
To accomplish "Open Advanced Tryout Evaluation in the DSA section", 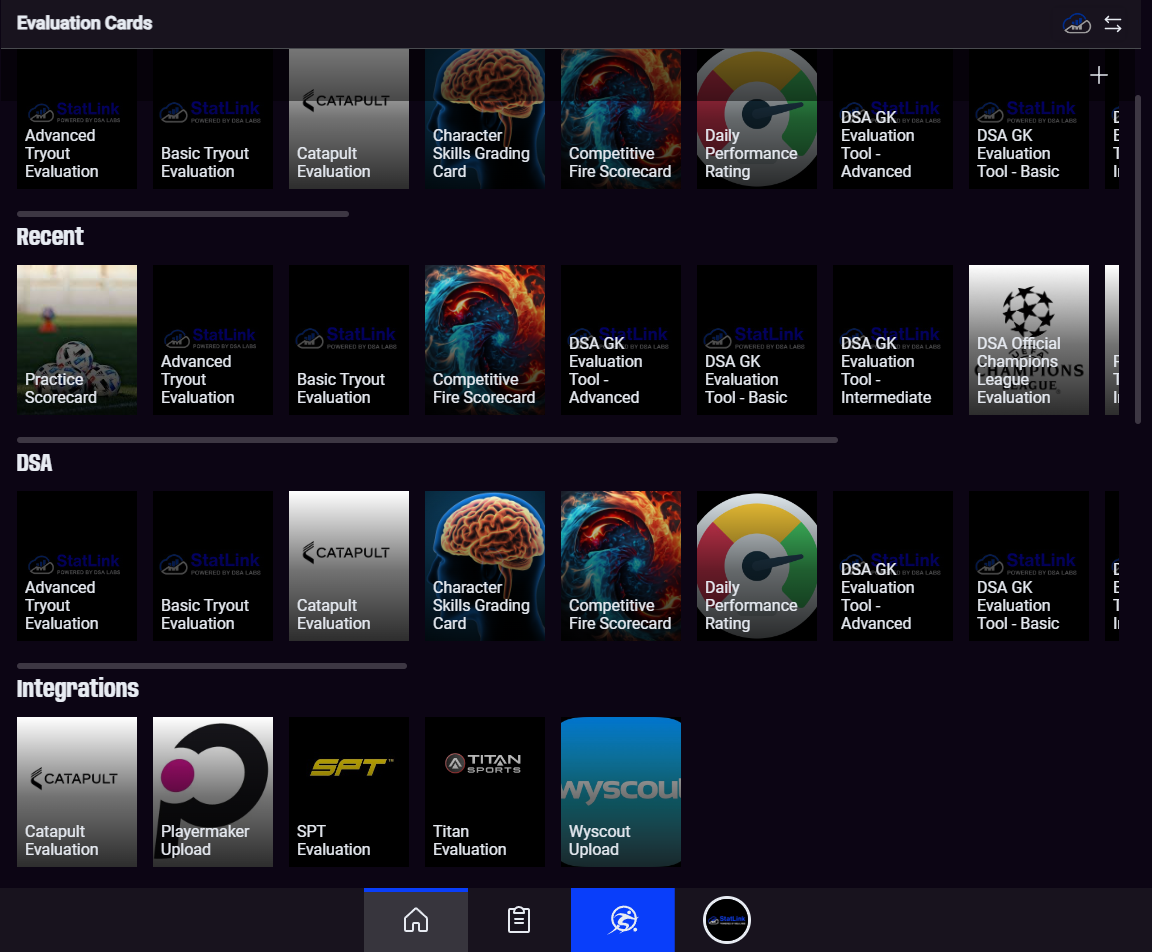I will click(x=77, y=566).
